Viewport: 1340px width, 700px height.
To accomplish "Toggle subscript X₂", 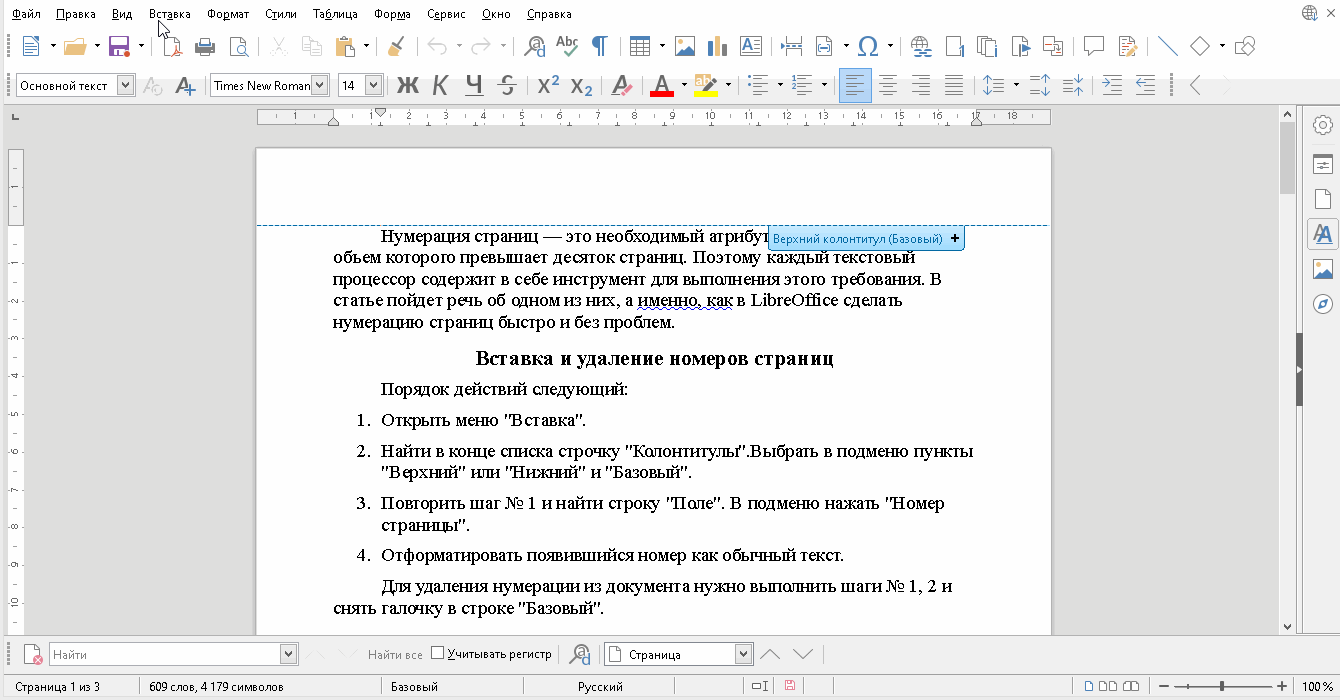I will pyautogui.click(x=581, y=86).
